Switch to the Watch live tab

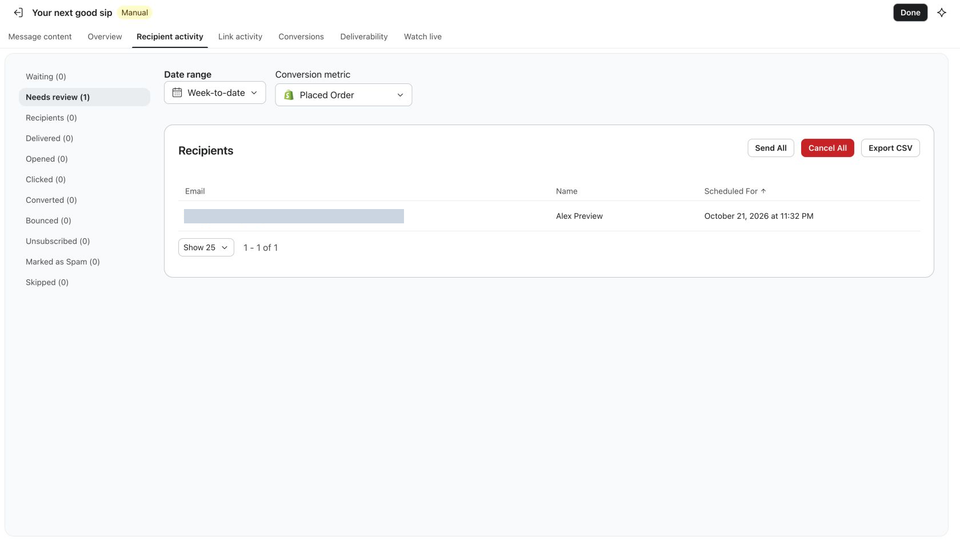422,37
